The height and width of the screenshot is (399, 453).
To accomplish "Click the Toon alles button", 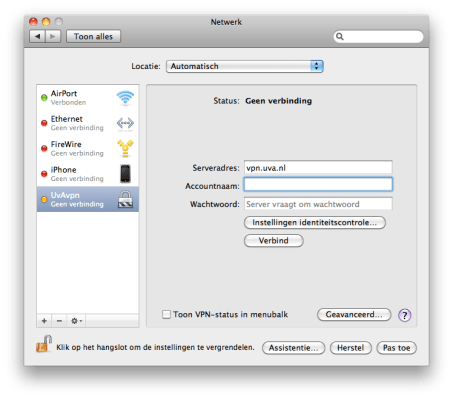I will (x=93, y=36).
